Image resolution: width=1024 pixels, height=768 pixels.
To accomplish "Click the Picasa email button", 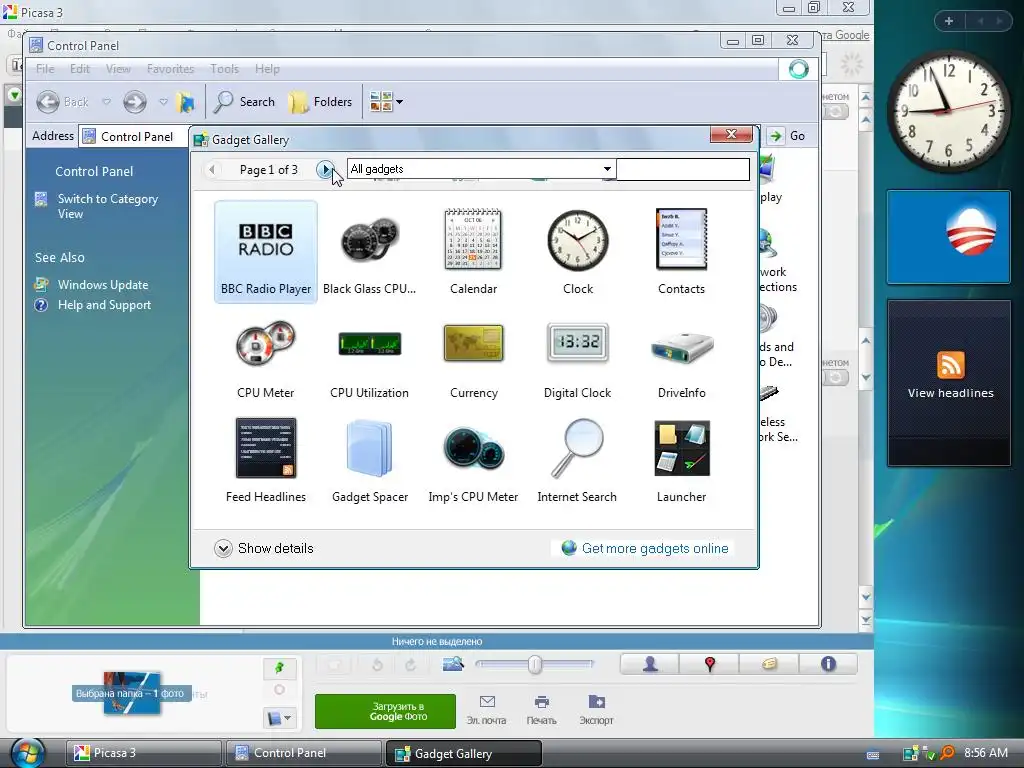I will pos(487,711).
